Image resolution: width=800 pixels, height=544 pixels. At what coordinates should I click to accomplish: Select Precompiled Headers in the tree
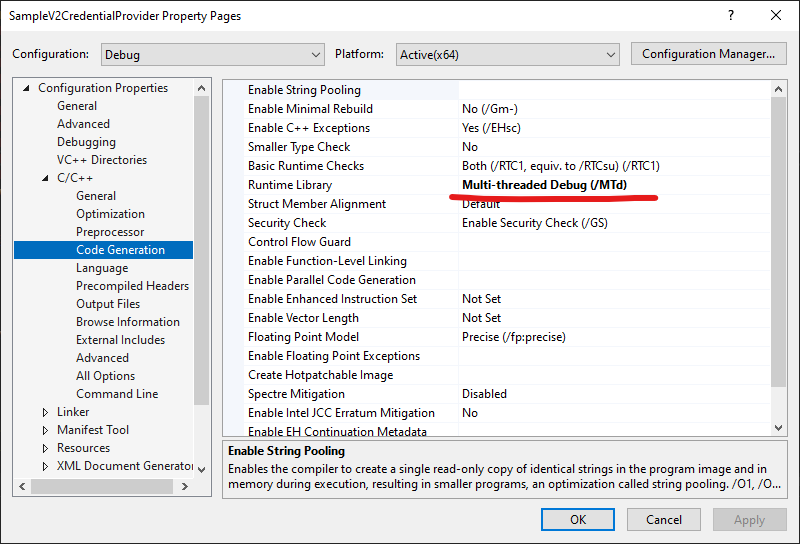pyautogui.click(x=132, y=286)
